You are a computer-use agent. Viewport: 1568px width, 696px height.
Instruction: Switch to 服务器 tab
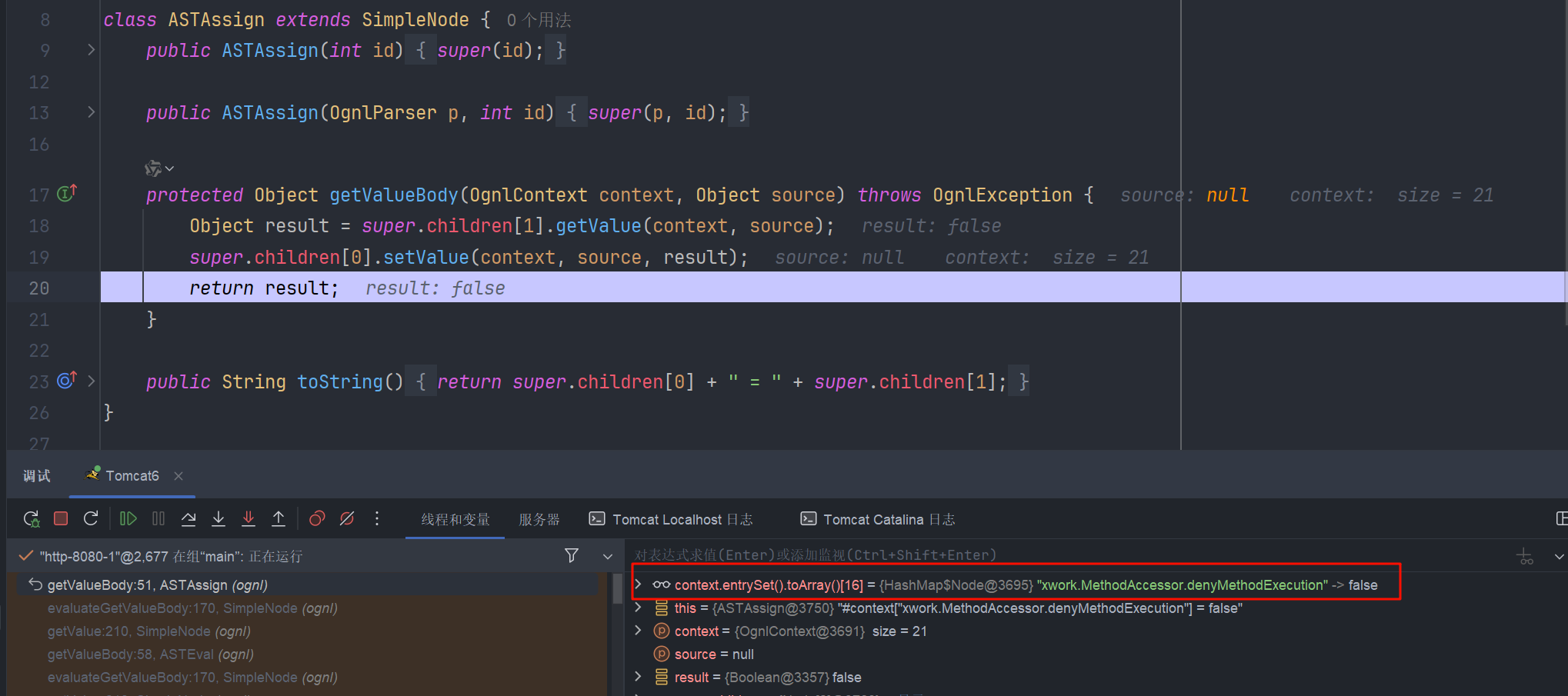[539, 520]
